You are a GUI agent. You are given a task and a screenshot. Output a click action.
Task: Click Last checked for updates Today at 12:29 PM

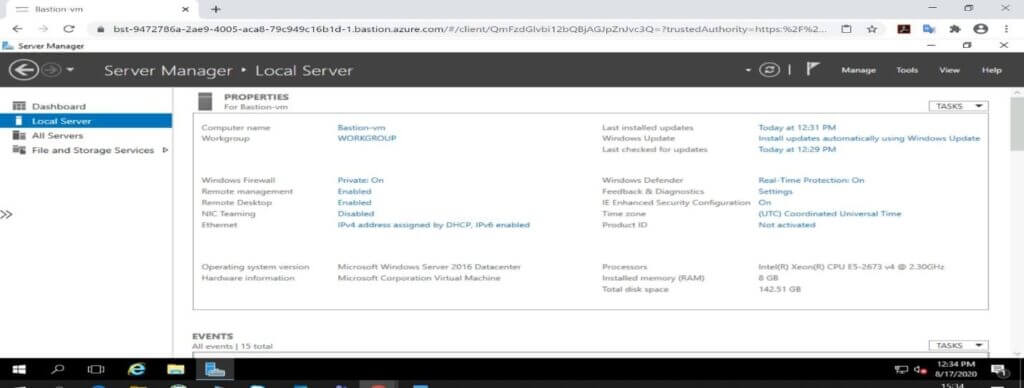[797, 150]
